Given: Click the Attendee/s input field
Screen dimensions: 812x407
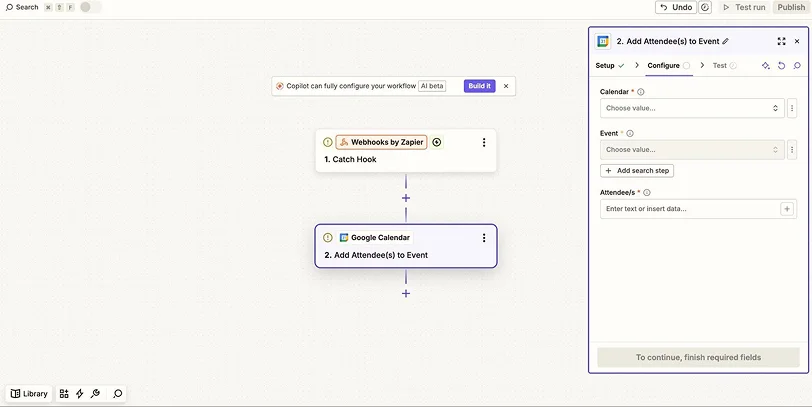Looking at the screenshot, I should tap(690, 209).
